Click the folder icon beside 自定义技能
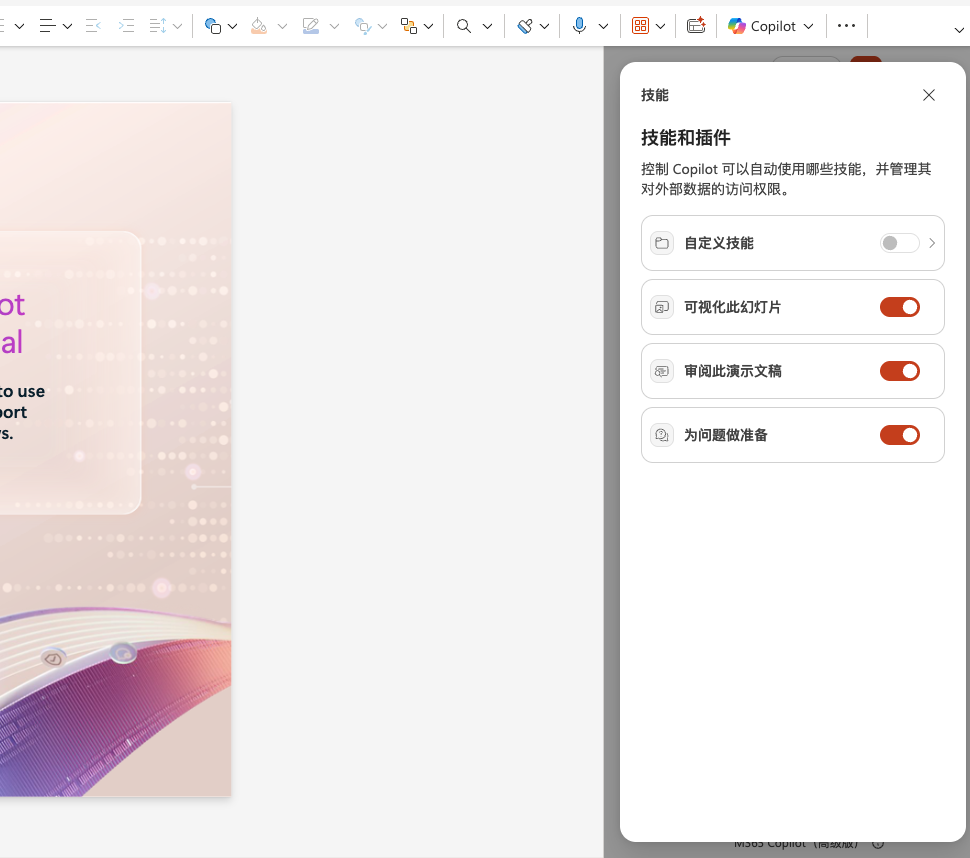Image resolution: width=970 pixels, height=858 pixels. (x=662, y=243)
